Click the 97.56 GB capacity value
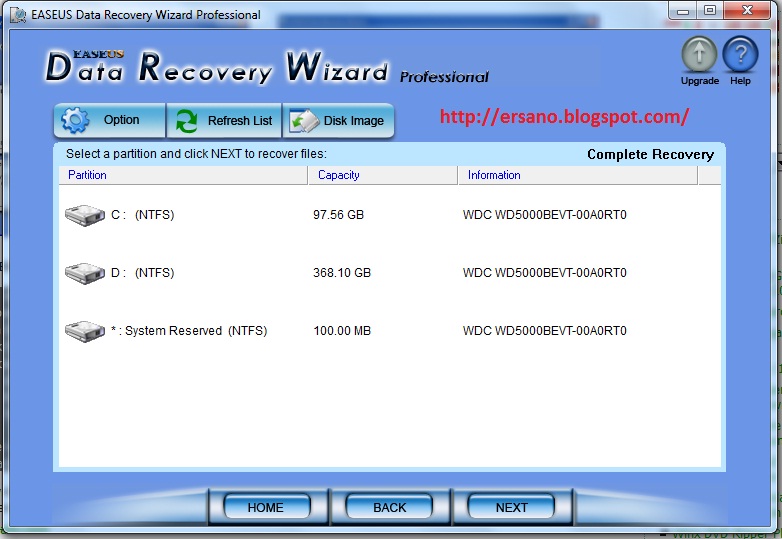The image size is (782, 539). [338, 215]
